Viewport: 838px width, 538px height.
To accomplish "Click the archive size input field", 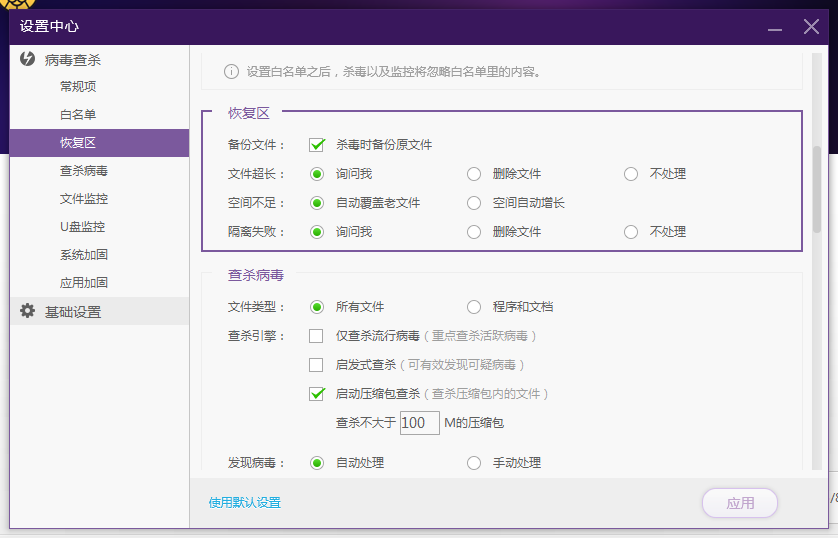I will [419, 423].
